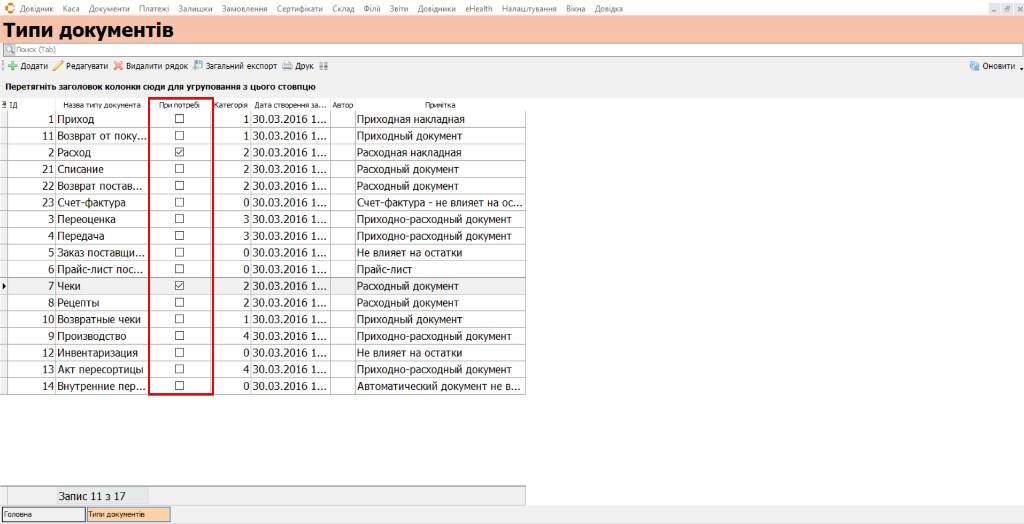The height and width of the screenshot is (524, 1024).
Task: Toggle При потребі checkbox for Списание
Action: pos(180,169)
